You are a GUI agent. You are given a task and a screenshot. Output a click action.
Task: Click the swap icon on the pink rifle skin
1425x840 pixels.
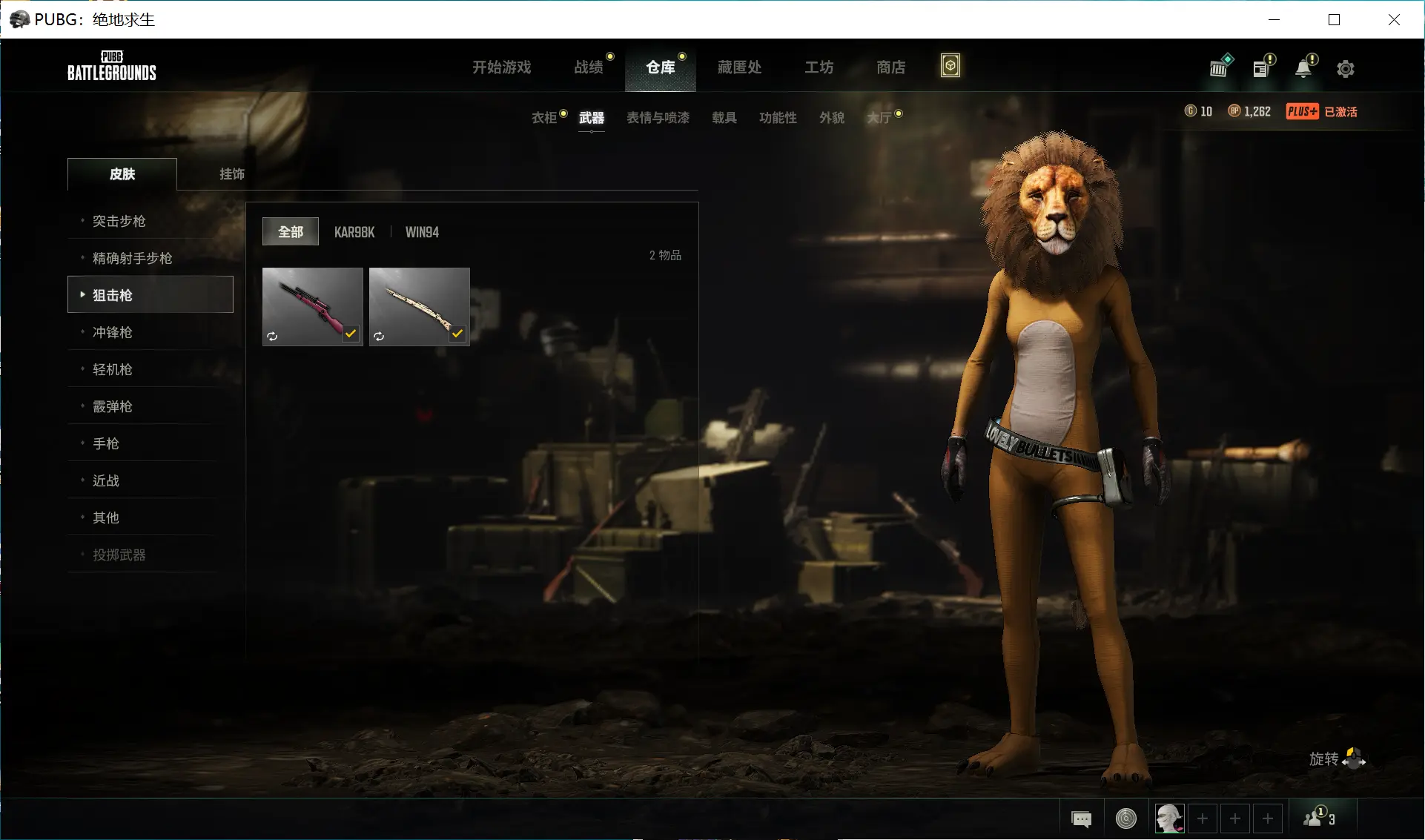tap(273, 336)
